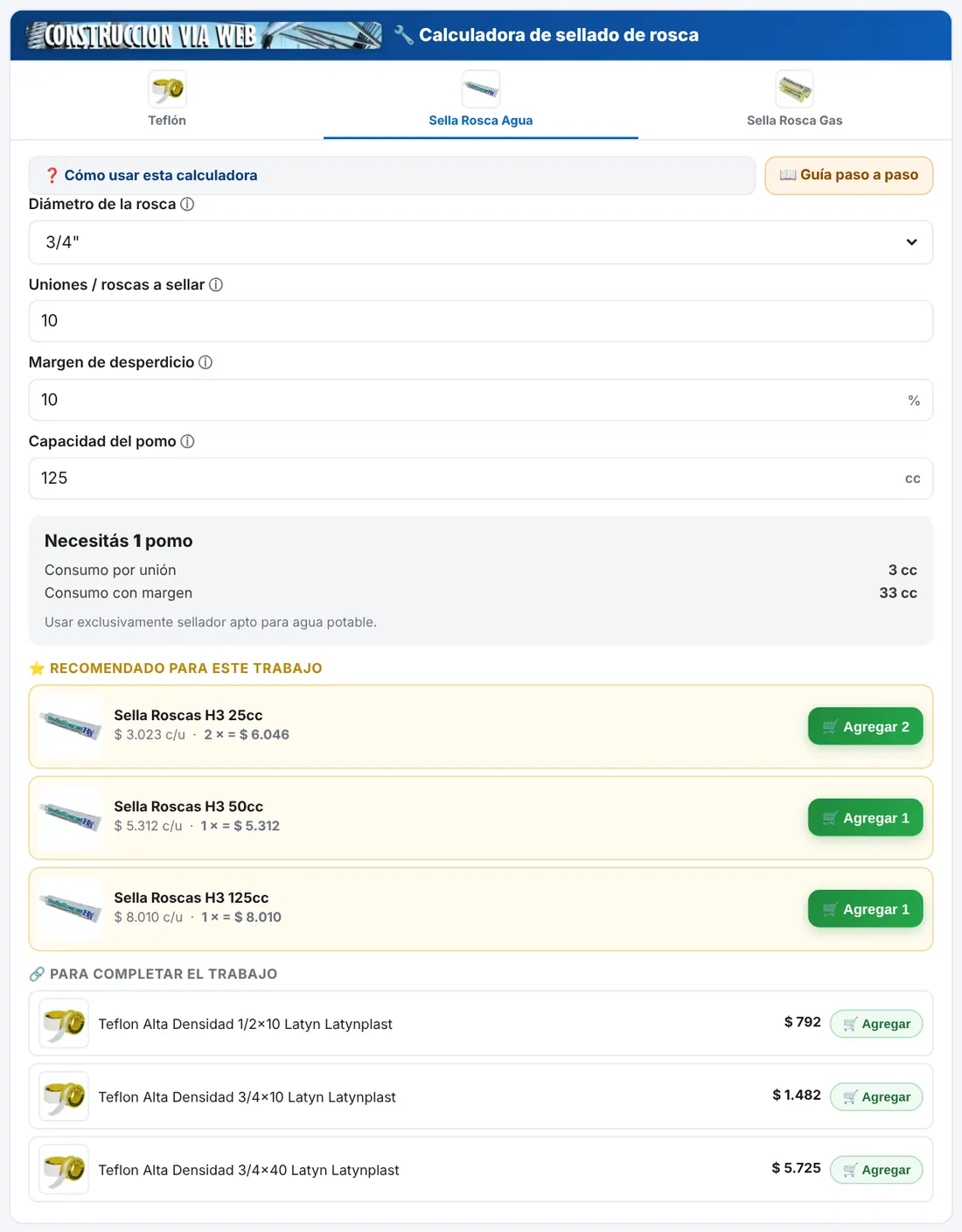Focus the Margen de desperdicio percent field

coord(481,400)
